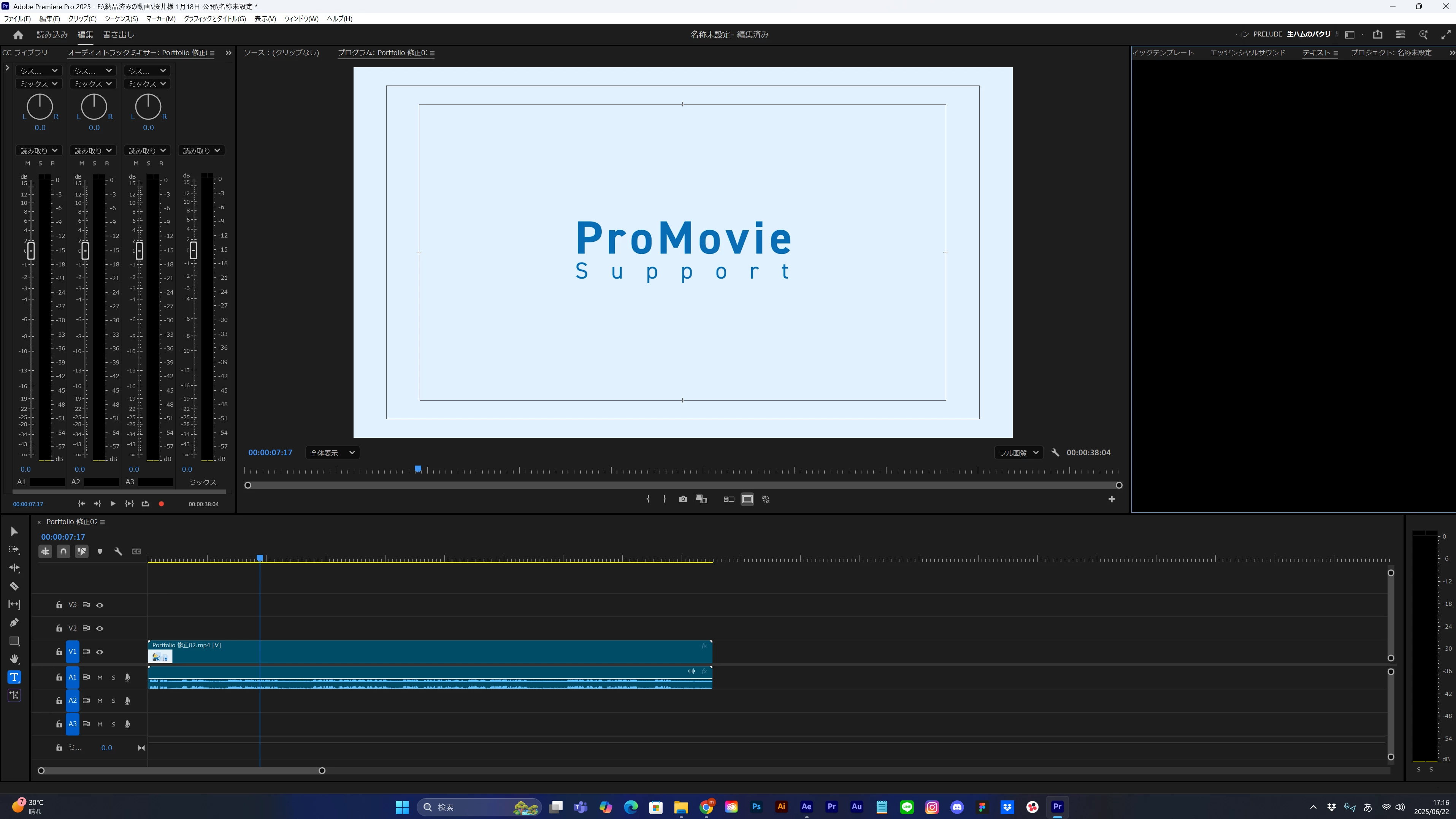
Task: Mute the A1 audio track
Action: click(x=100, y=677)
